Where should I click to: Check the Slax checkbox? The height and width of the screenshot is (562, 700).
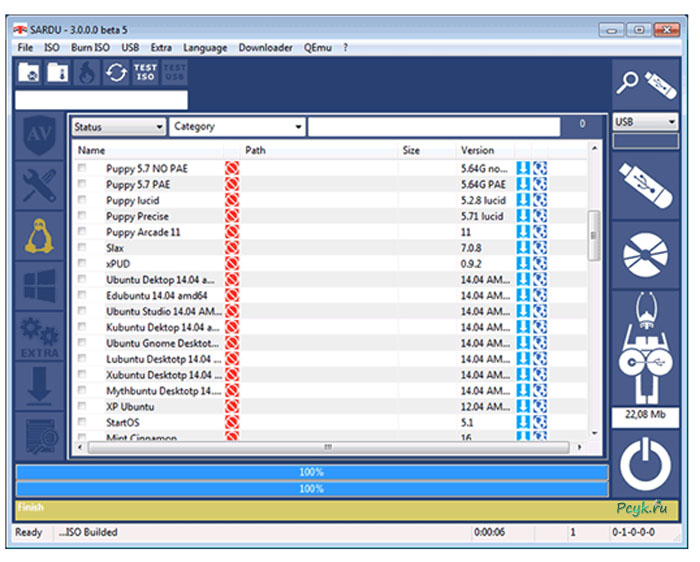(82, 248)
